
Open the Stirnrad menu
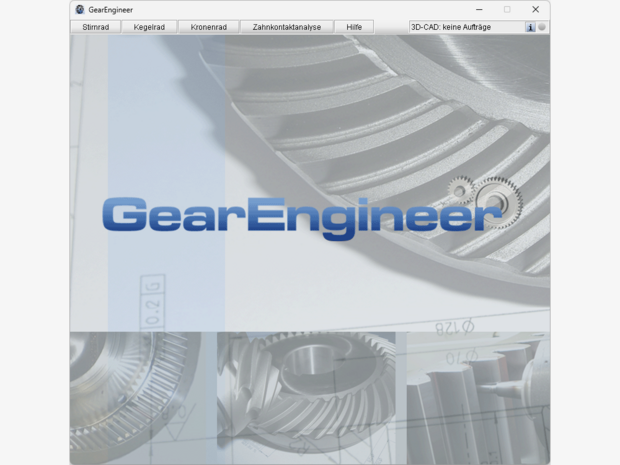click(x=96, y=27)
